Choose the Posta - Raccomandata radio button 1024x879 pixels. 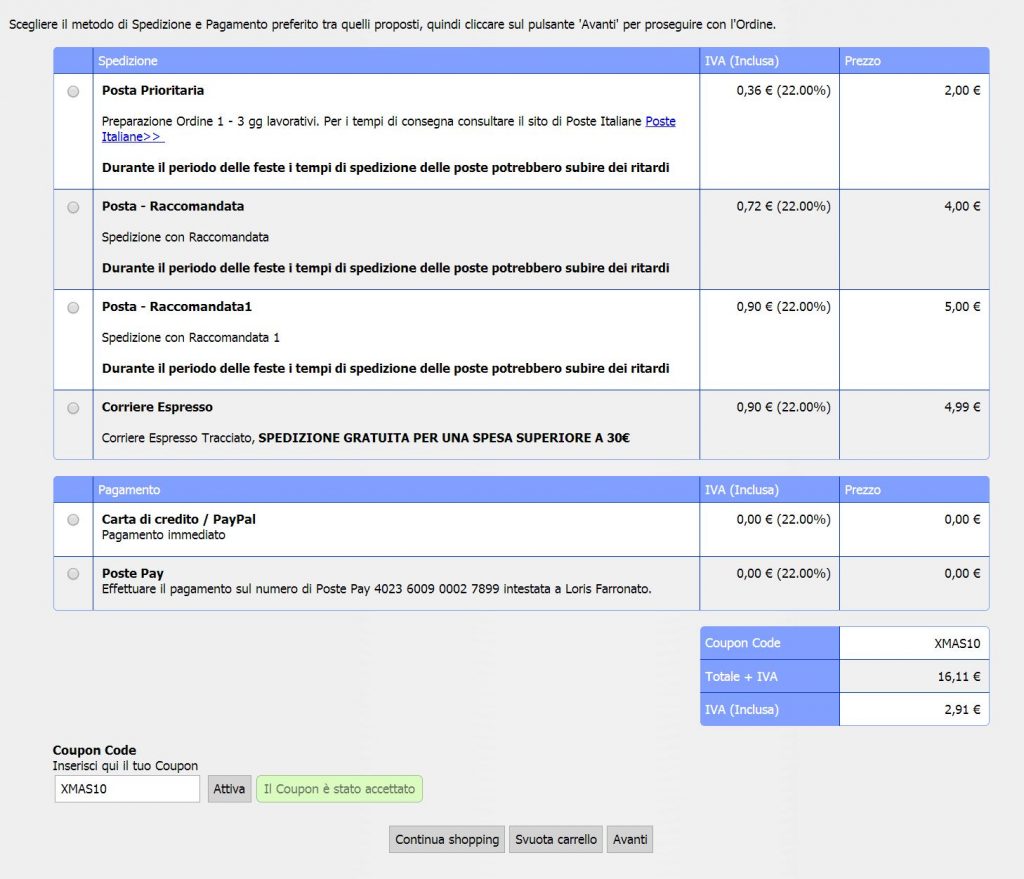click(x=73, y=207)
